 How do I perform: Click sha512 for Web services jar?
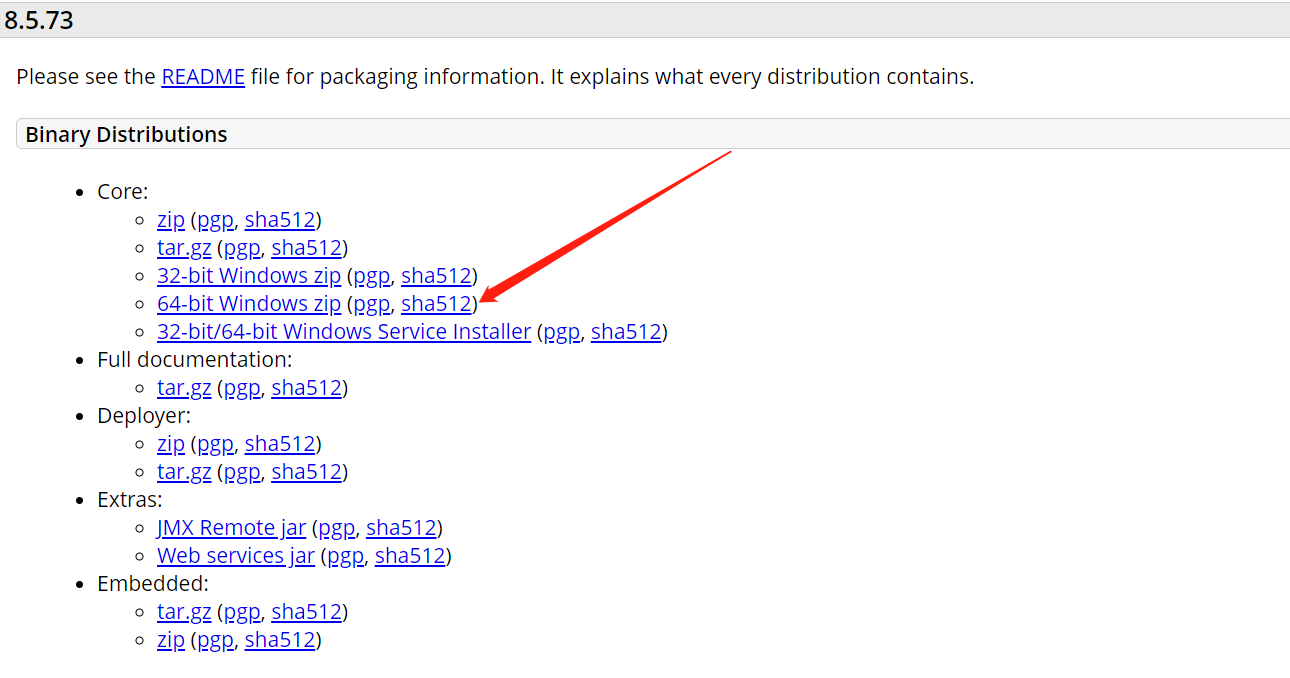pos(410,556)
